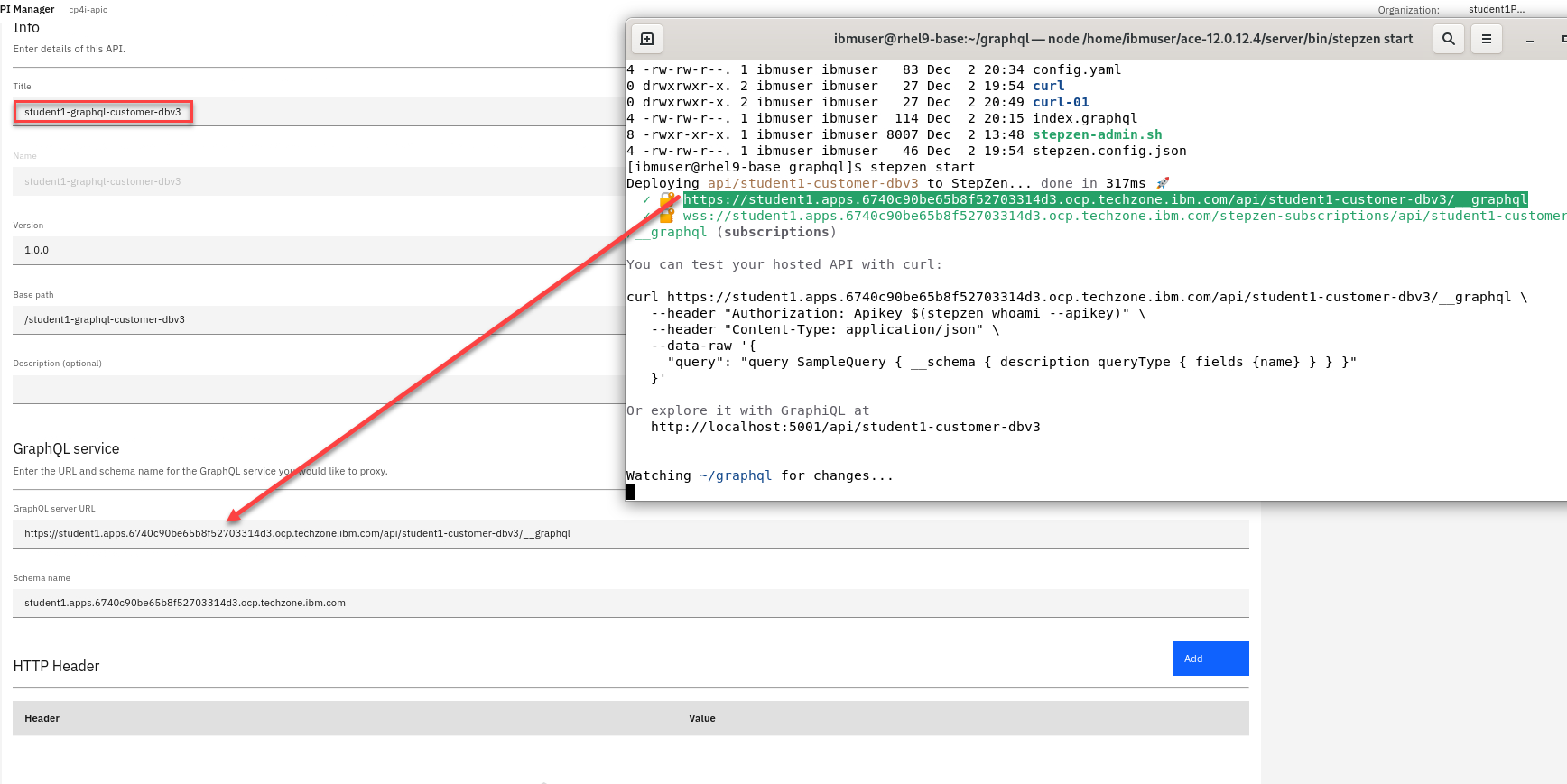Minimize the terminal window
The width and height of the screenshot is (1567, 784).
[x=1530, y=40]
